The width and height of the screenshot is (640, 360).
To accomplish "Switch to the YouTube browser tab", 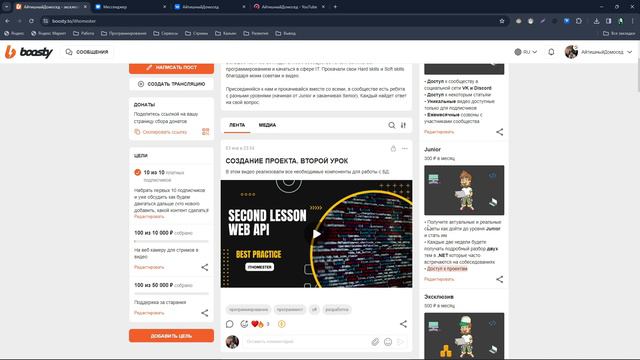I will [x=289, y=7].
